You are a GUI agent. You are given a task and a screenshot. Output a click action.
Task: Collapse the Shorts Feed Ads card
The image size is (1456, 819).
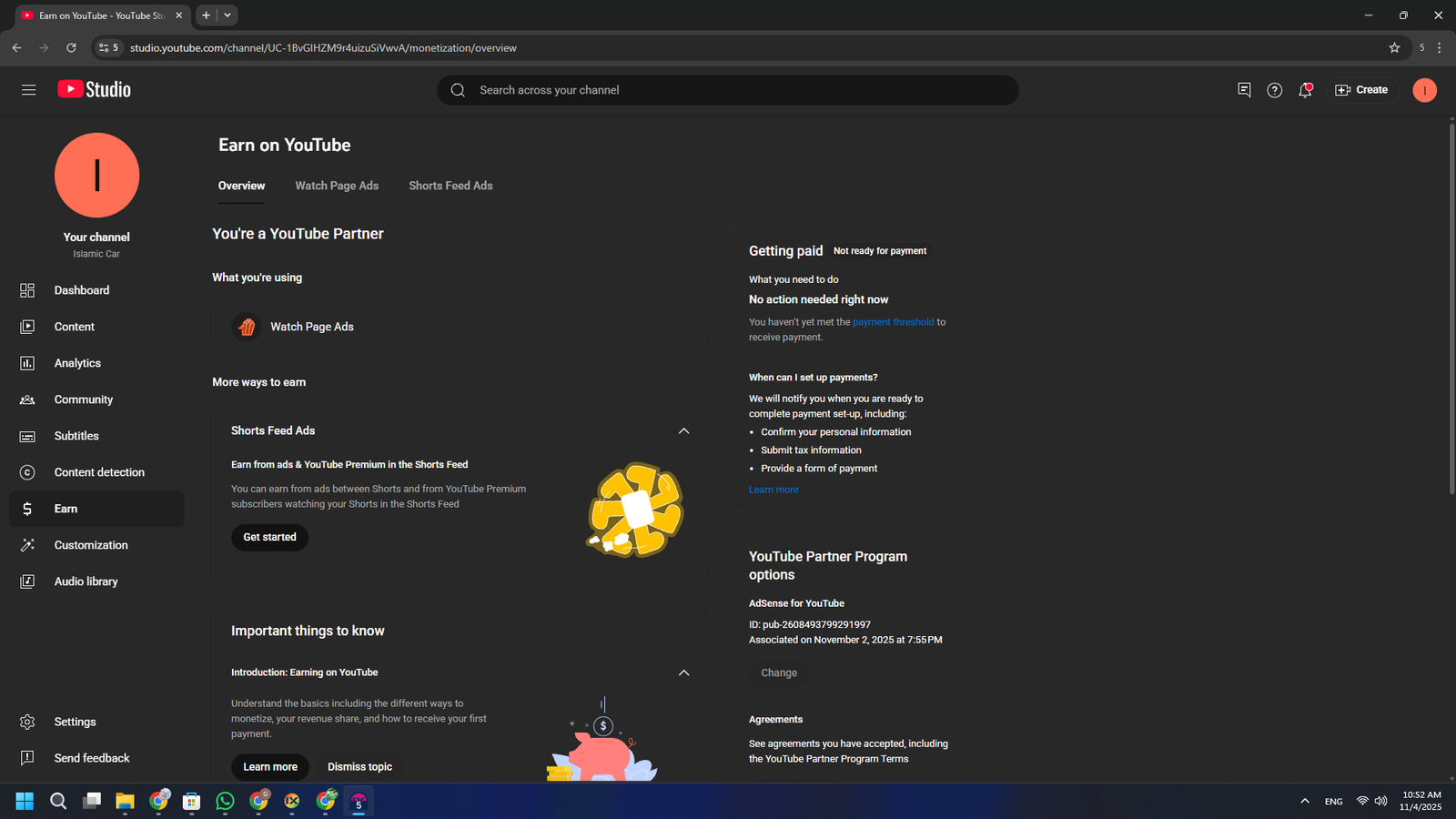684,430
